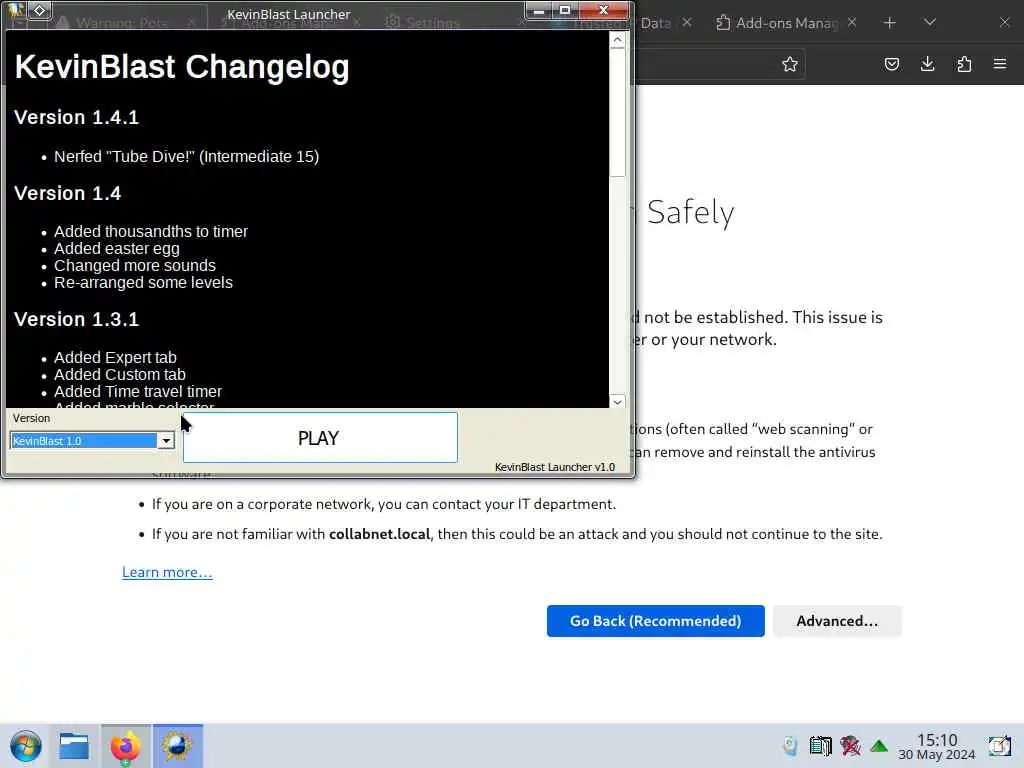Click the 'Added Custom tab' entry
Viewport: 1024px width, 768px height.
tap(120, 375)
